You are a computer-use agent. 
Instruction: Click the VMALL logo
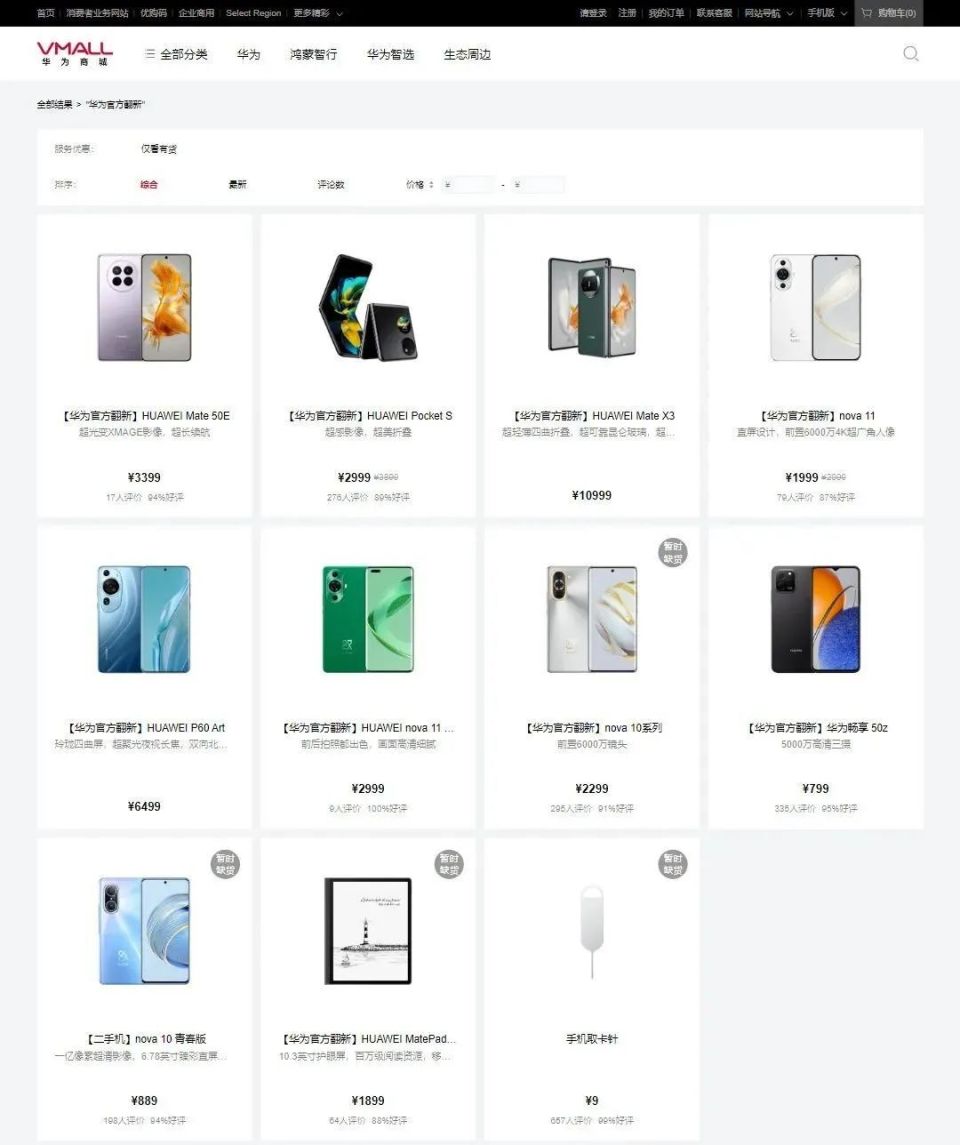click(x=74, y=54)
